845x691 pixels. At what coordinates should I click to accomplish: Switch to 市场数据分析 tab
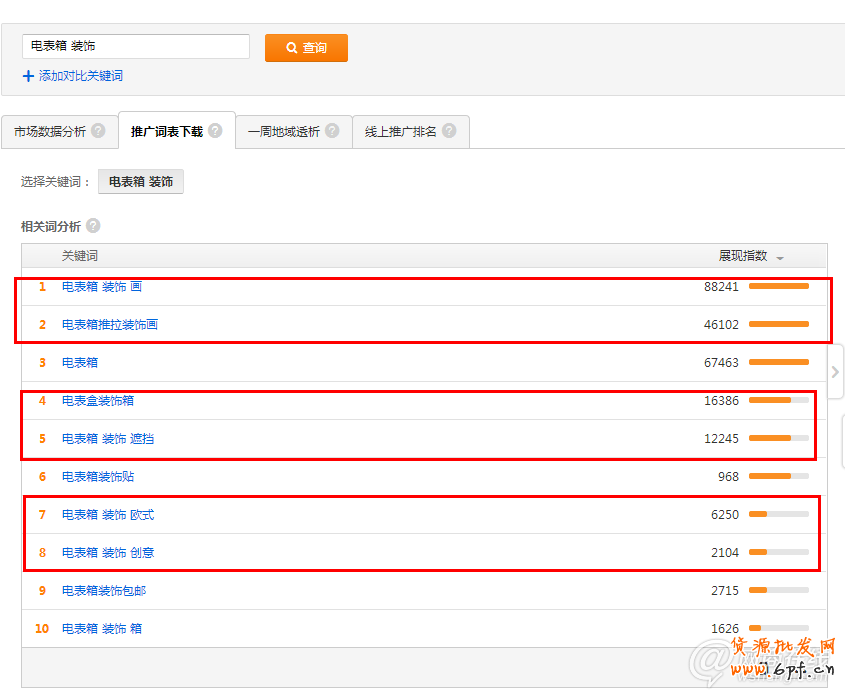pyautogui.click(x=50, y=132)
